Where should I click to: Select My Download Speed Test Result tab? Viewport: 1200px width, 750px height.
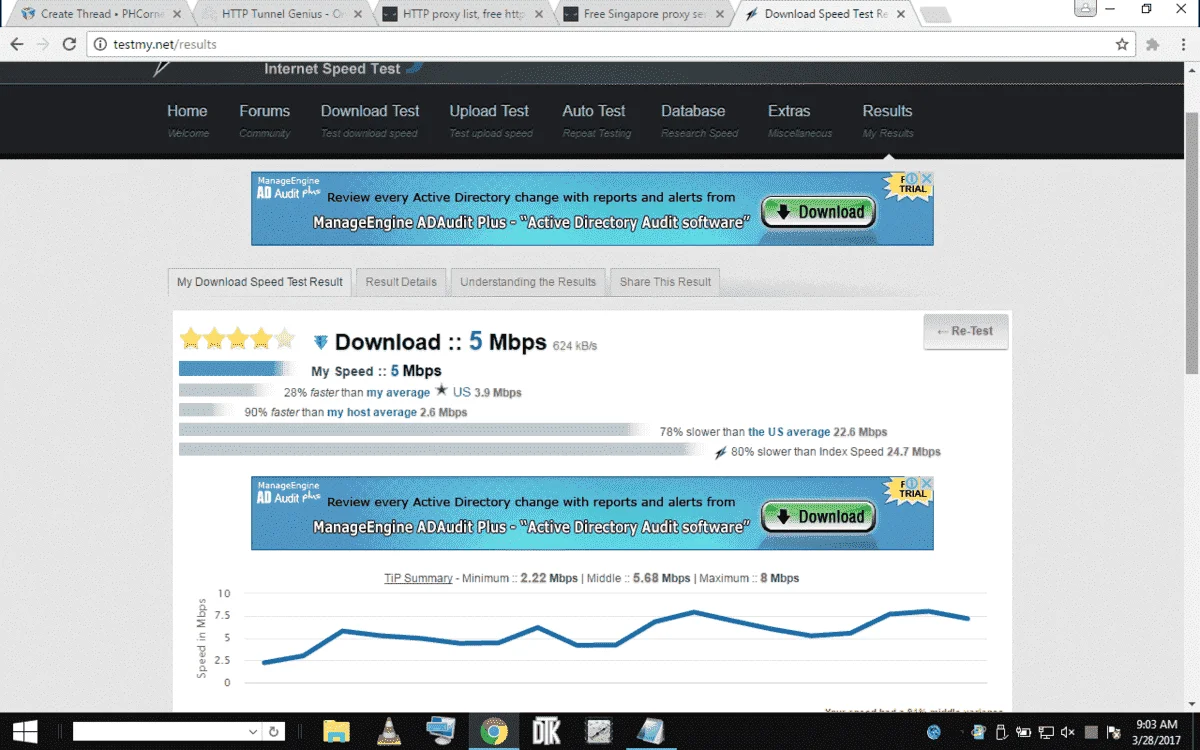pos(260,282)
